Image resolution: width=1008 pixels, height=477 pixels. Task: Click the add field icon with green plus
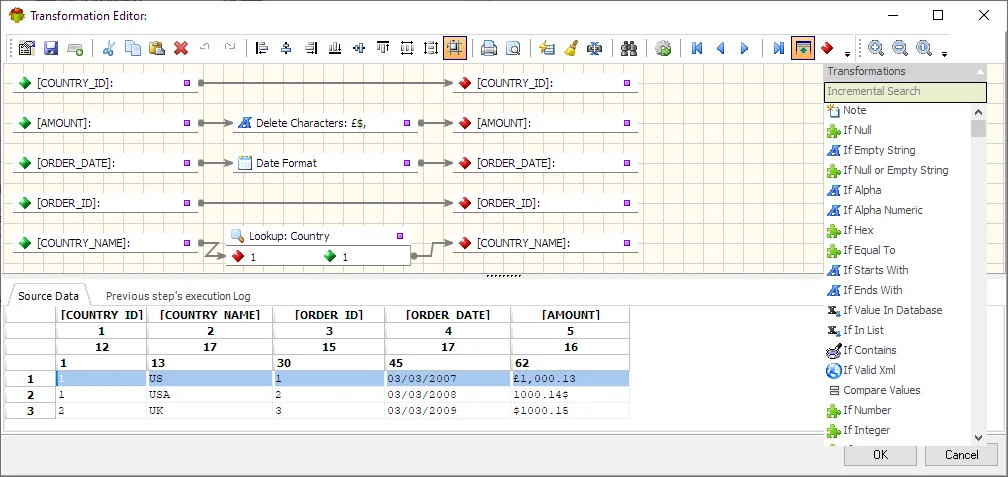pos(75,48)
